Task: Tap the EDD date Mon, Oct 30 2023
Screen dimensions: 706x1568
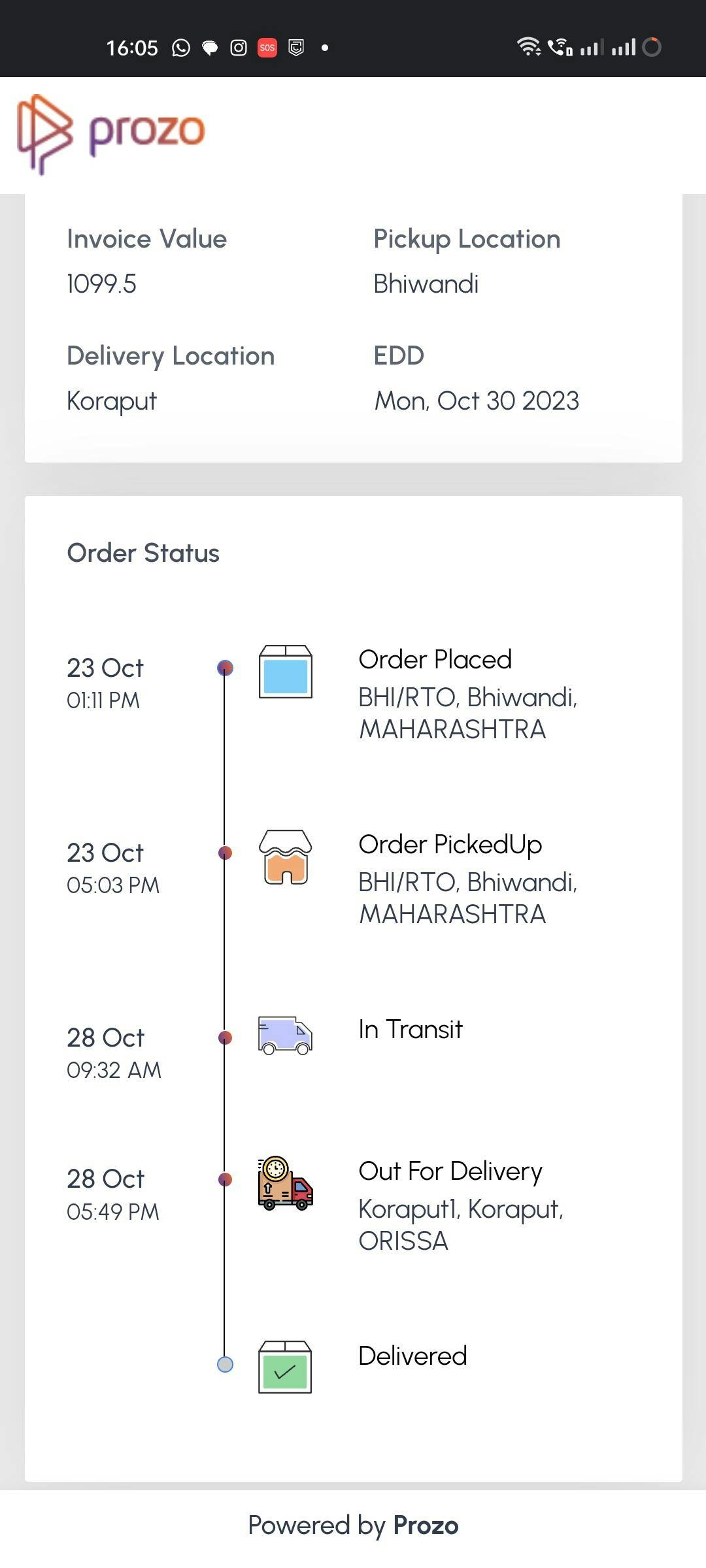Action: 477,401
